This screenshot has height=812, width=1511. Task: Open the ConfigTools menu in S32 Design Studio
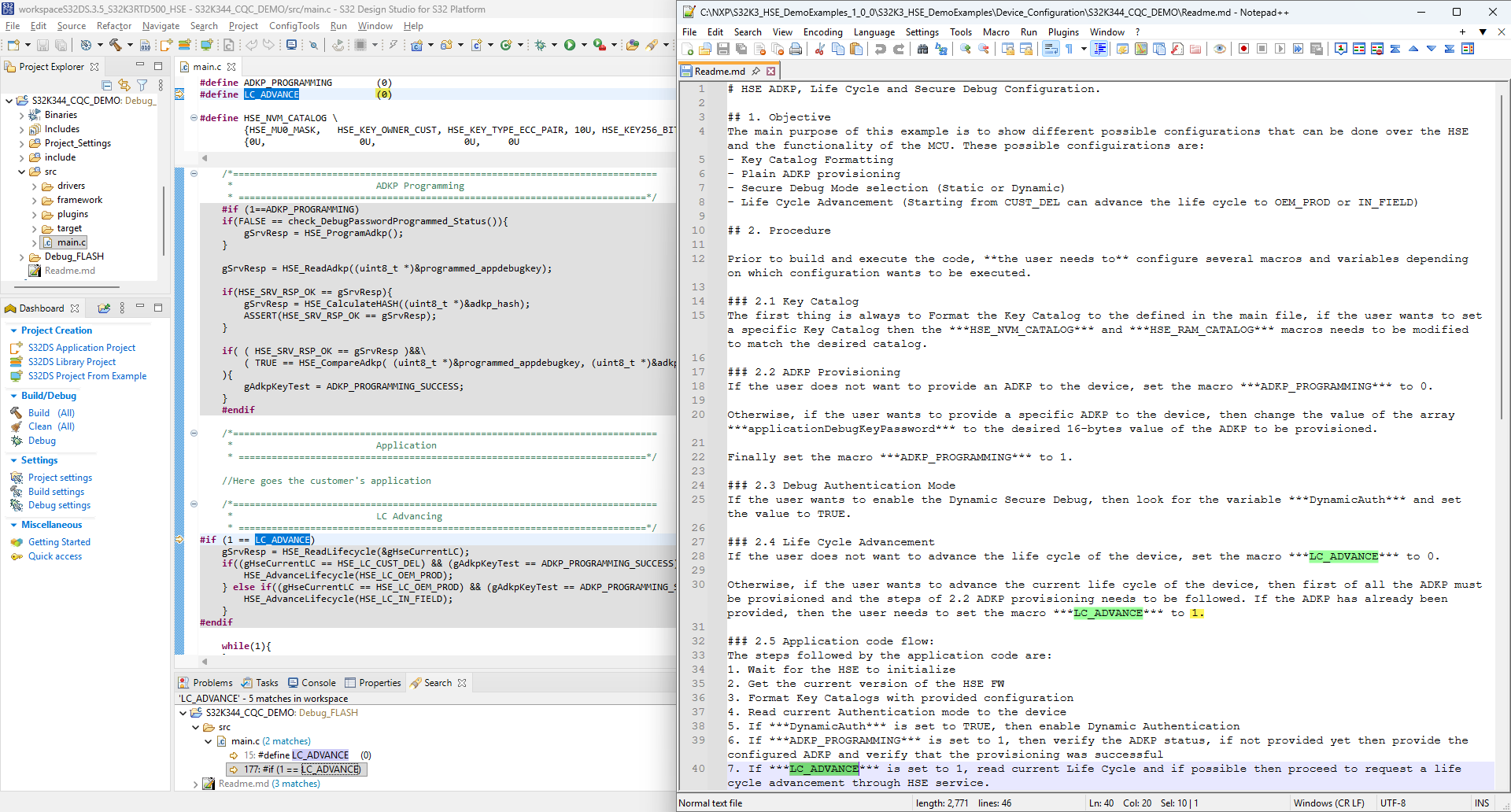pos(294,26)
